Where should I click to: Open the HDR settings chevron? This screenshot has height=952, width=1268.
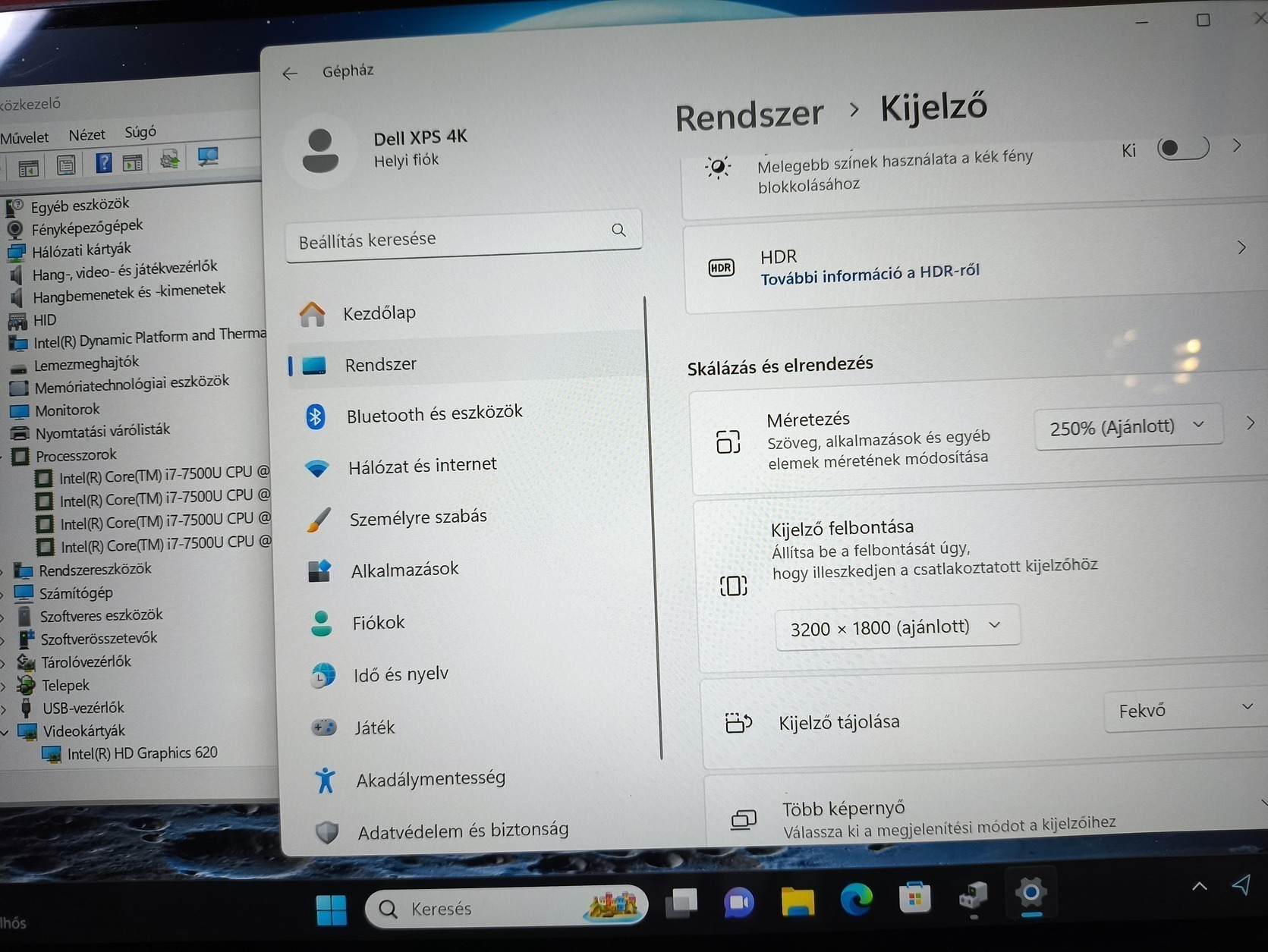click(x=1241, y=247)
